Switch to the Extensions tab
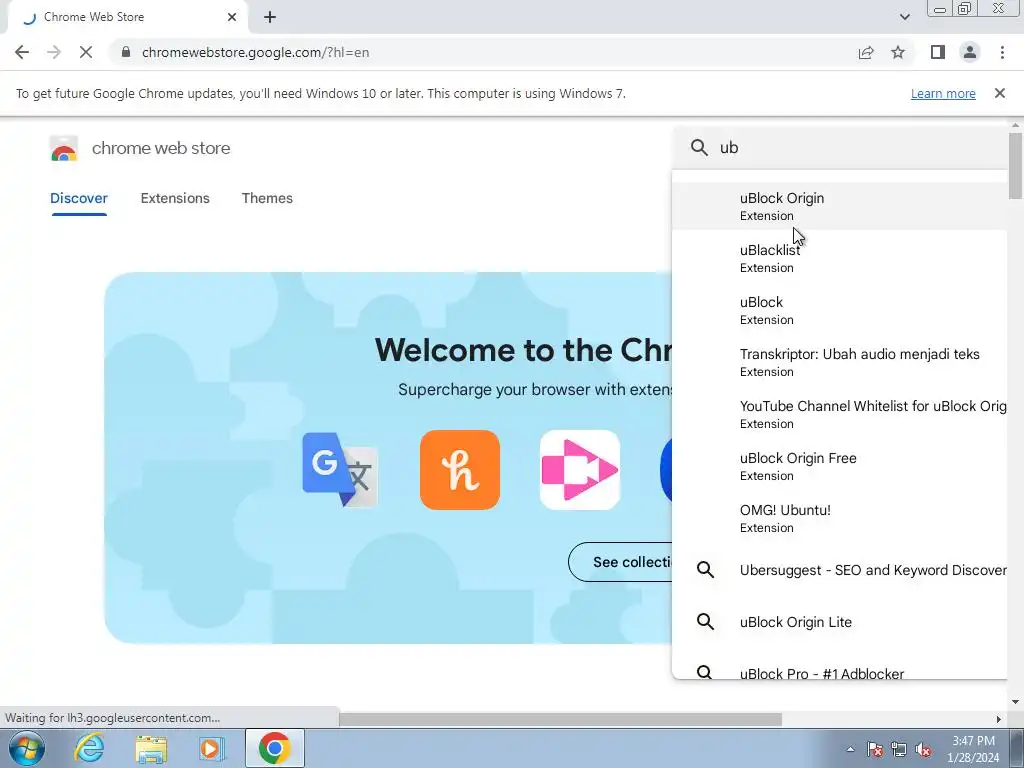The width and height of the screenshot is (1024, 768). 175,198
